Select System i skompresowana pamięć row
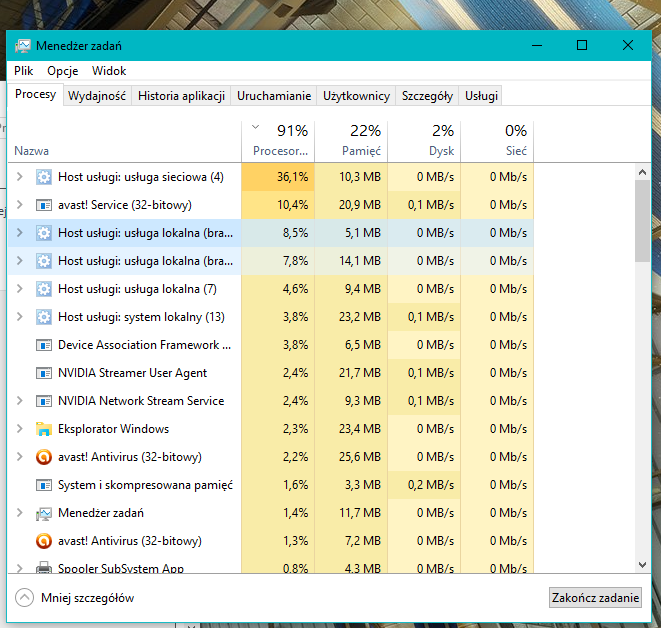This screenshot has width=661, height=628. point(271,485)
